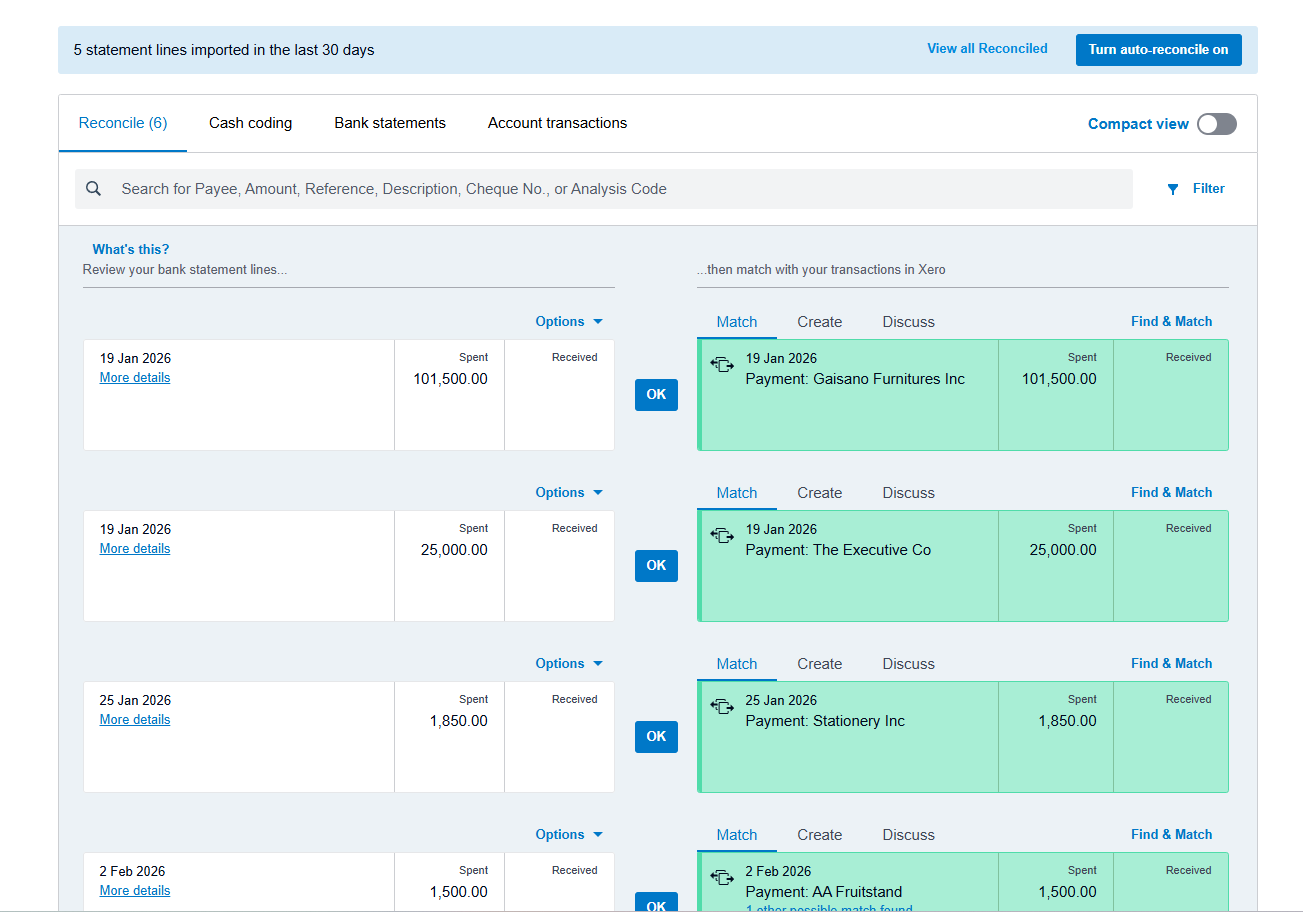Click Find & Match for Stationery Inc row
The image size is (1303, 912).
point(1172,664)
